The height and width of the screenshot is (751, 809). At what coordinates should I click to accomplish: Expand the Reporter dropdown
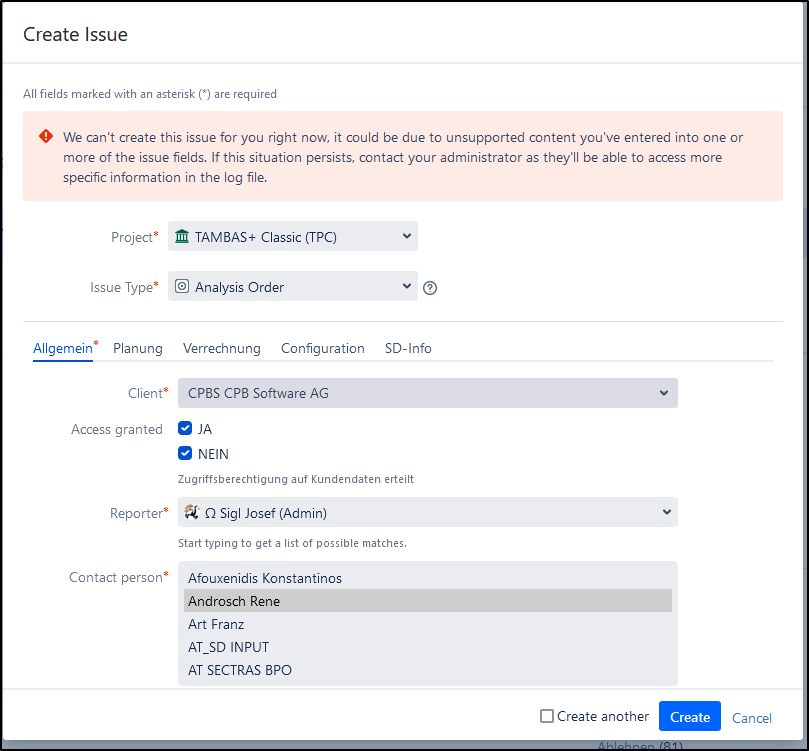(x=667, y=513)
